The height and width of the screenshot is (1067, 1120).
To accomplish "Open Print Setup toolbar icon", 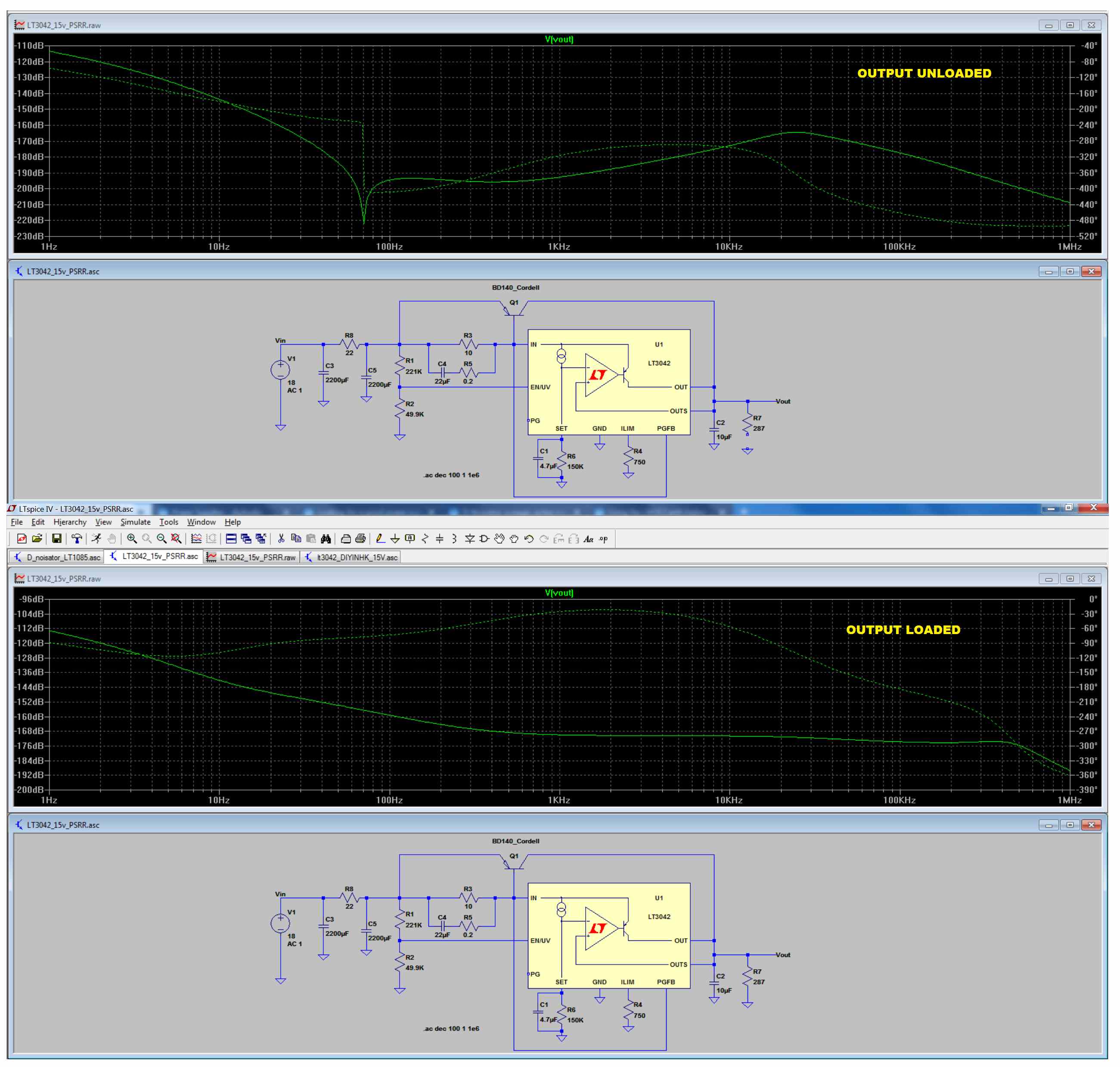I will 346,538.
